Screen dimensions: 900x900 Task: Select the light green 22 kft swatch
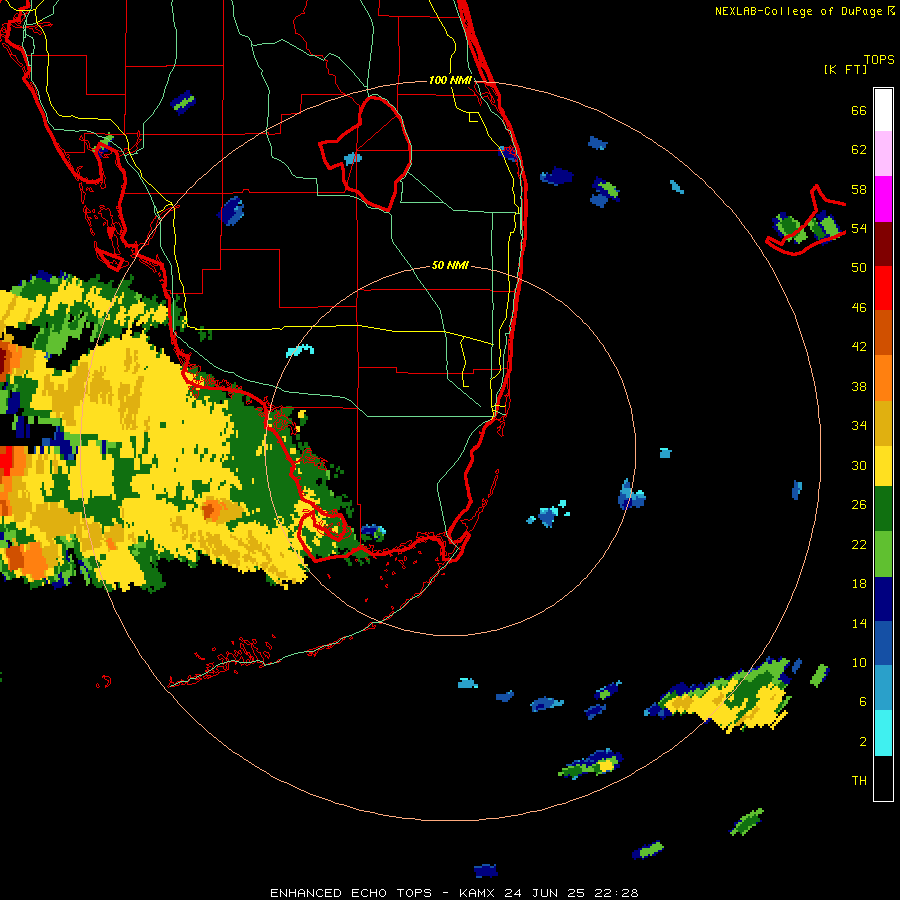pyautogui.click(x=883, y=554)
